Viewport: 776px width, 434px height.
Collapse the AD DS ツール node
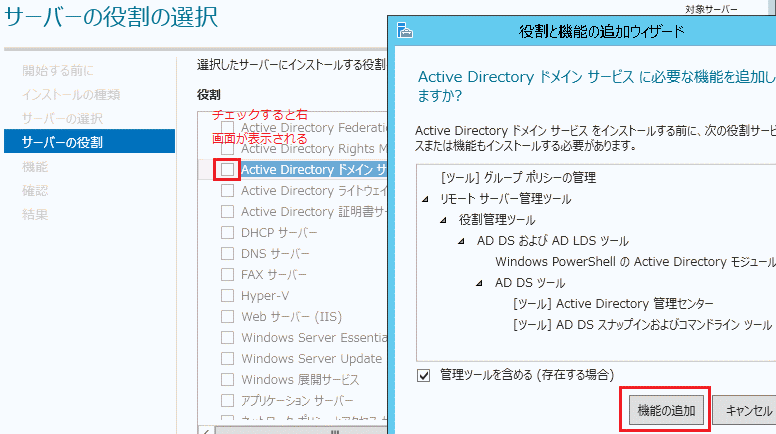click(479, 283)
